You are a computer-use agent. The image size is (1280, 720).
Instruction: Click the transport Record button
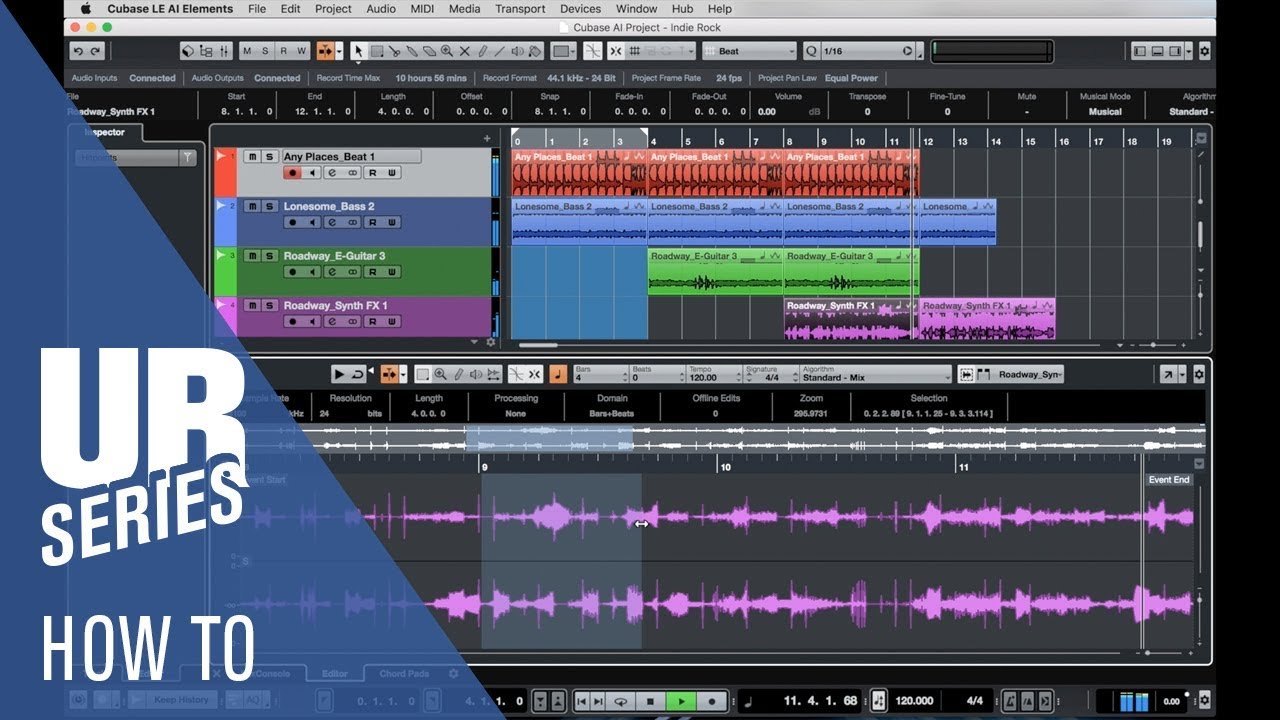[x=711, y=701]
